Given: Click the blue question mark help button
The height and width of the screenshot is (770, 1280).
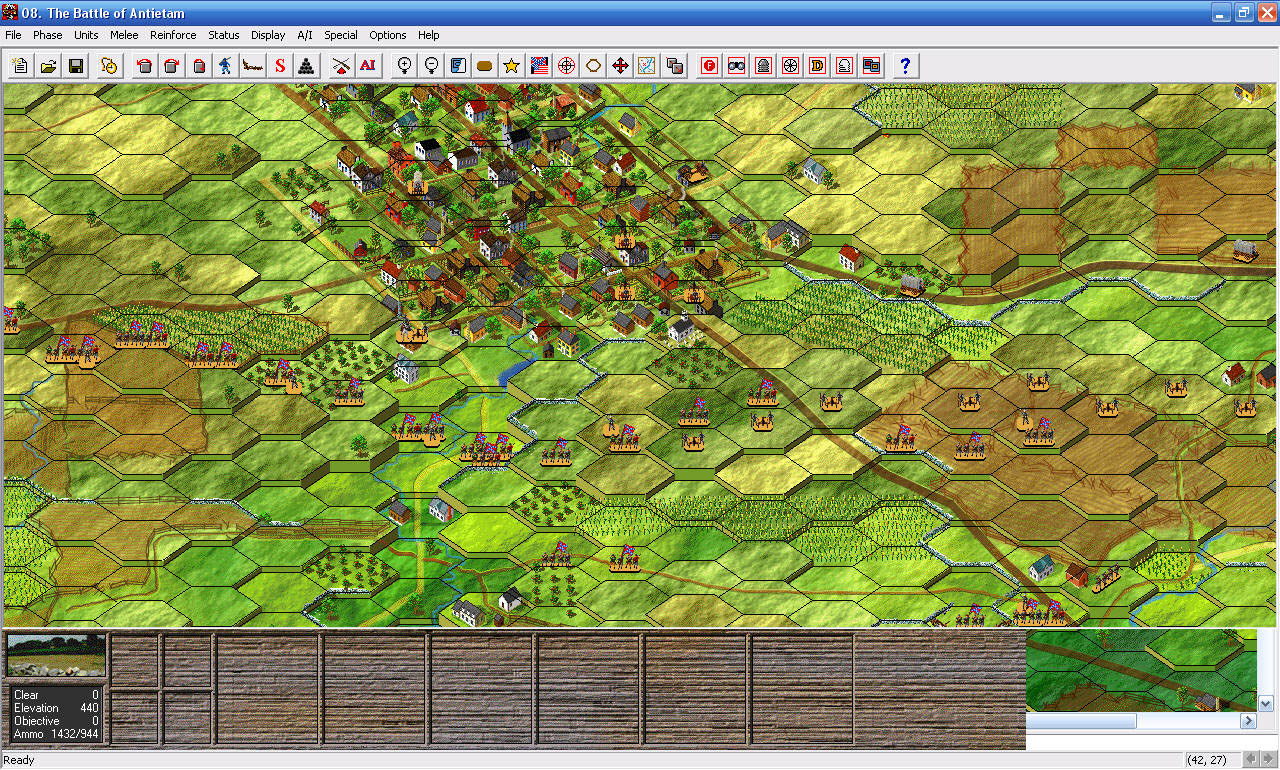Looking at the screenshot, I should click(905, 66).
